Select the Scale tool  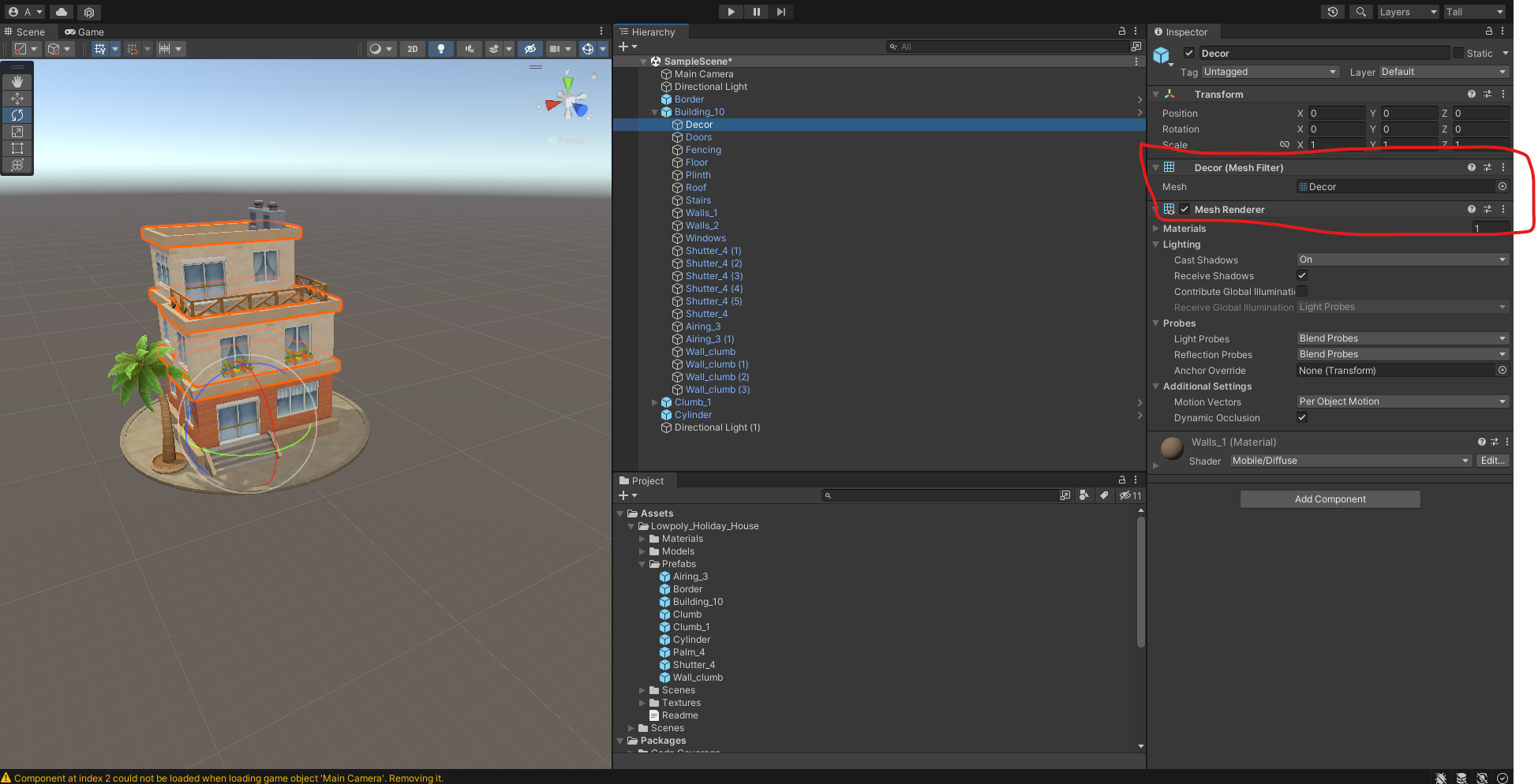pyautogui.click(x=17, y=132)
